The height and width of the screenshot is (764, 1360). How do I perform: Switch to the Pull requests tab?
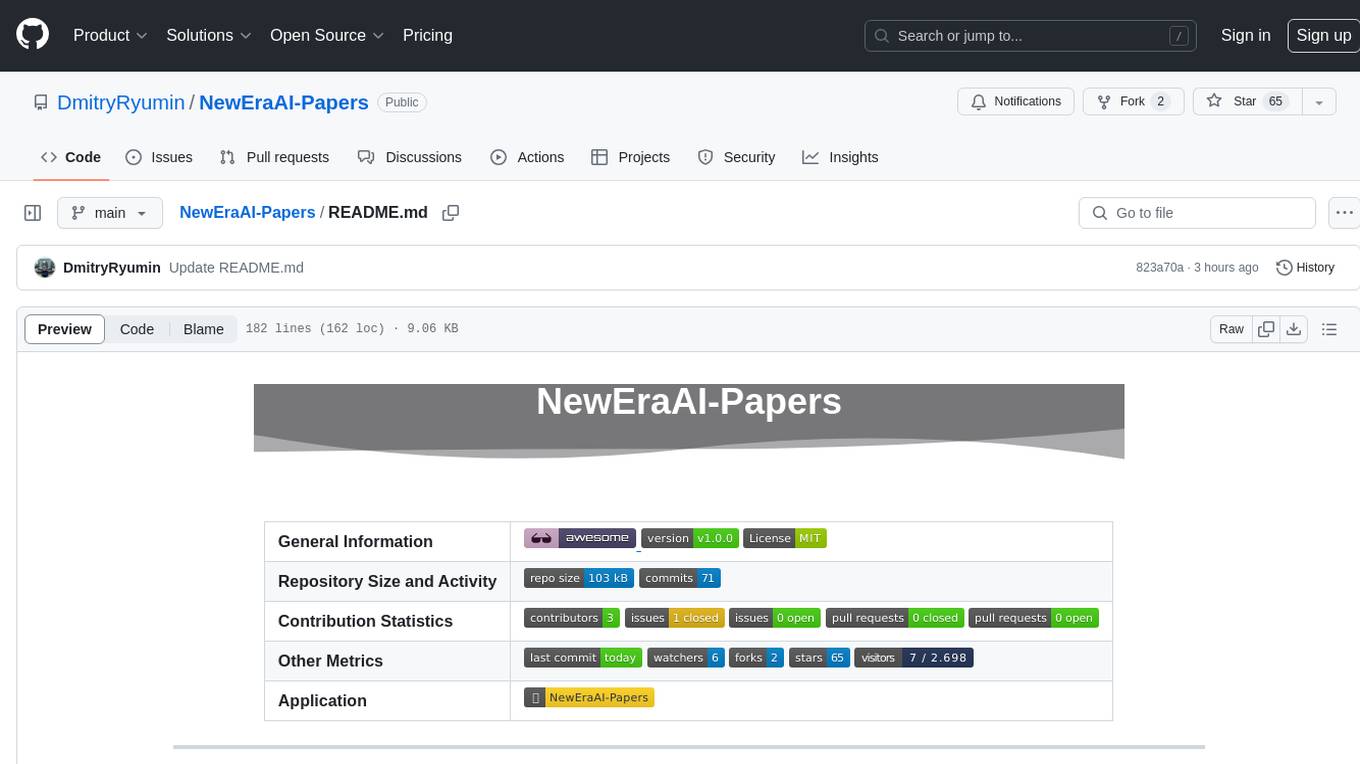click(x=274, y=157)
